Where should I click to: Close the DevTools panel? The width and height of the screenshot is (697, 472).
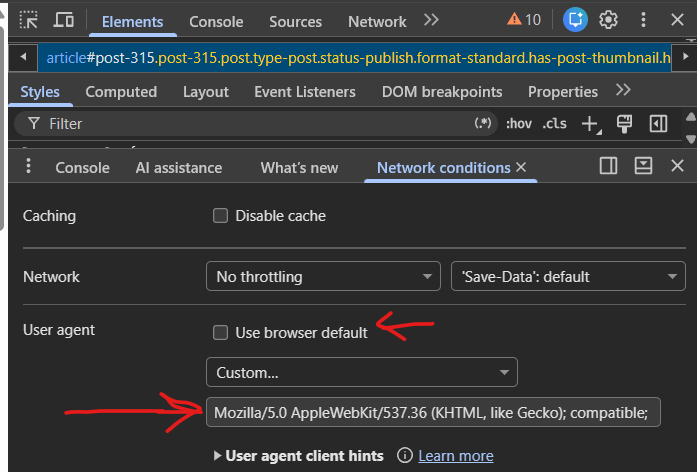coord(677,20)
